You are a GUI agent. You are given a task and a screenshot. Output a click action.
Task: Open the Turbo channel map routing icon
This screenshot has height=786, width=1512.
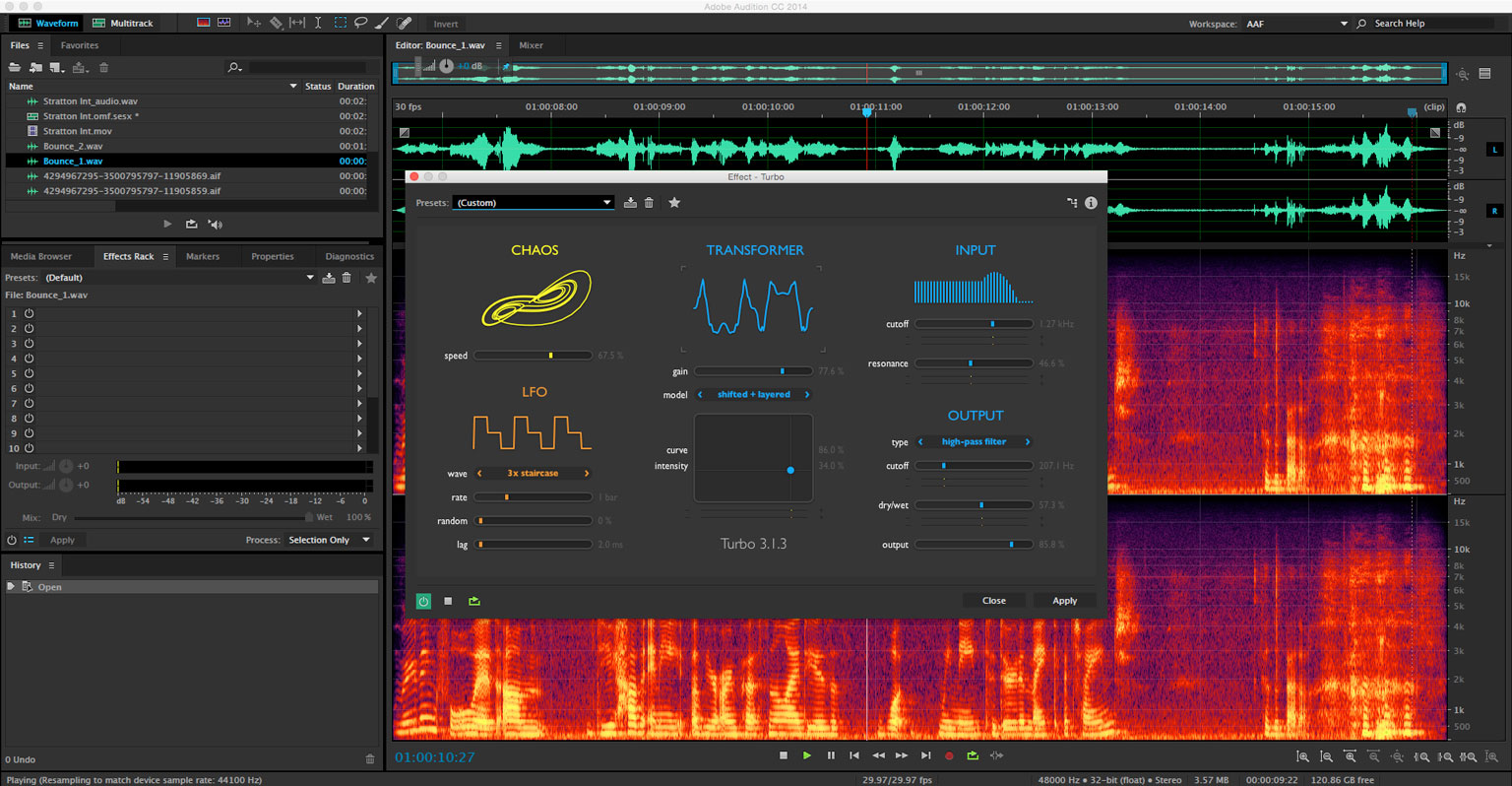tap(1072, 203)
